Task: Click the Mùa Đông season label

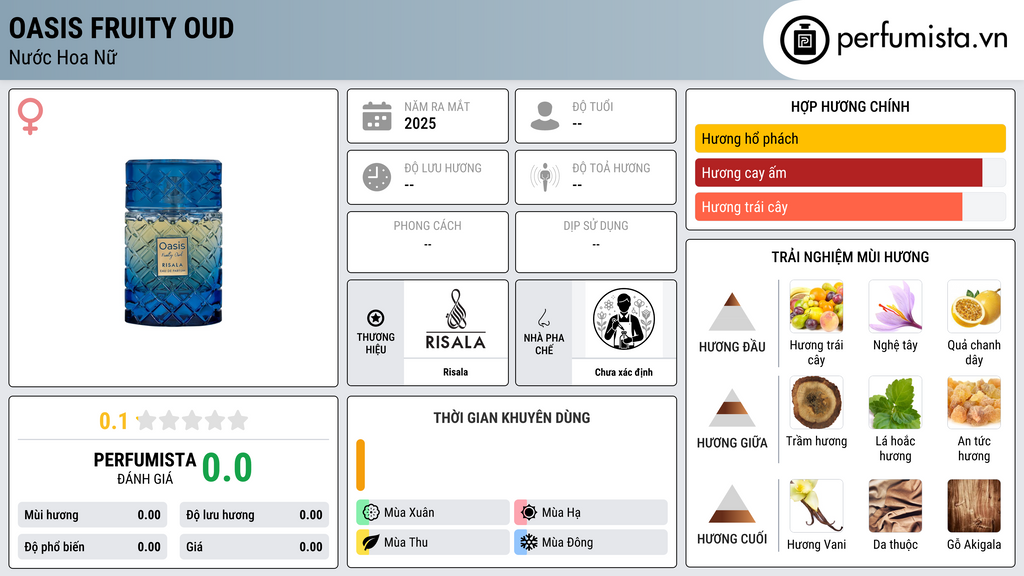Action: tap(568, 542)
